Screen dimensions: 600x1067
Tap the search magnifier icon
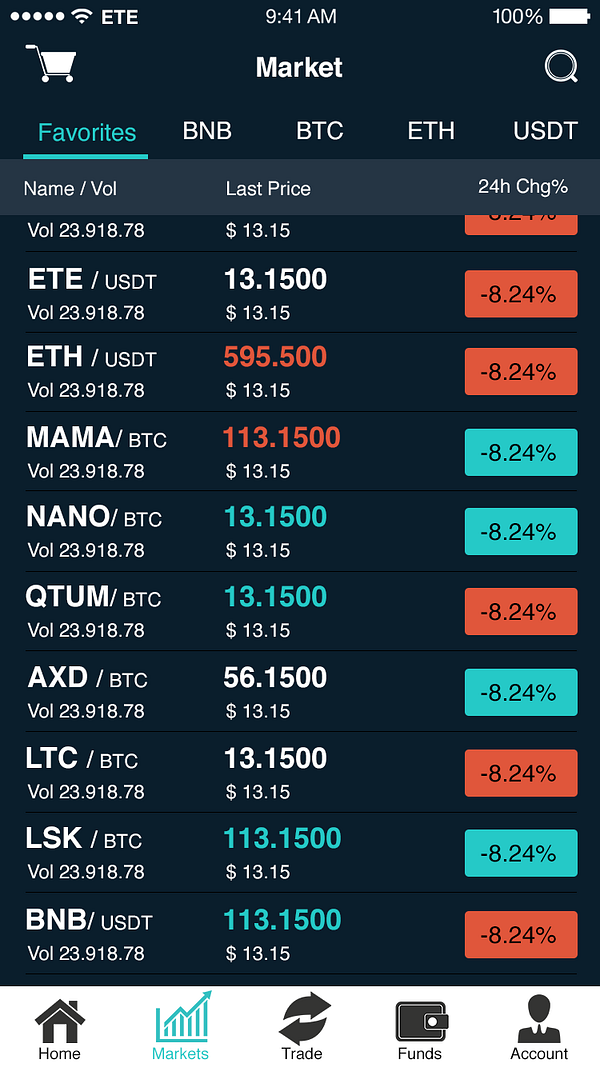pos(562,67)
